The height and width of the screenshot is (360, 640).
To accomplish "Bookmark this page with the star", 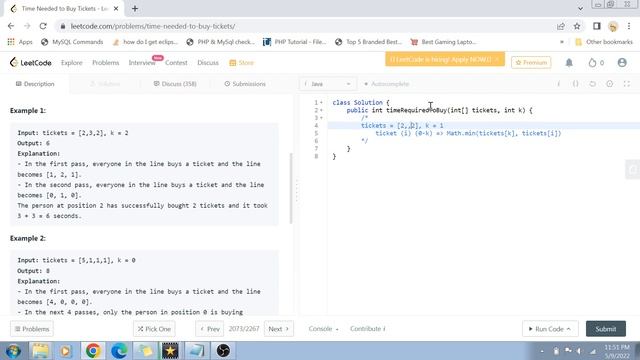I will [x=577, y=26].
